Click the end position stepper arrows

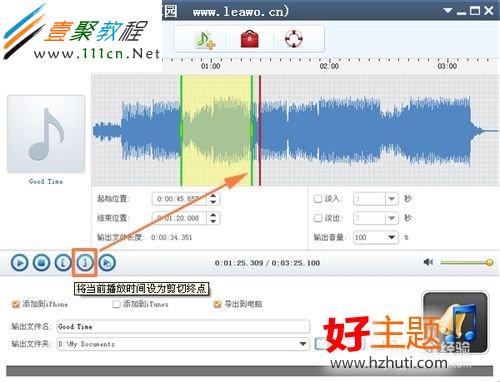click(213, 218)
